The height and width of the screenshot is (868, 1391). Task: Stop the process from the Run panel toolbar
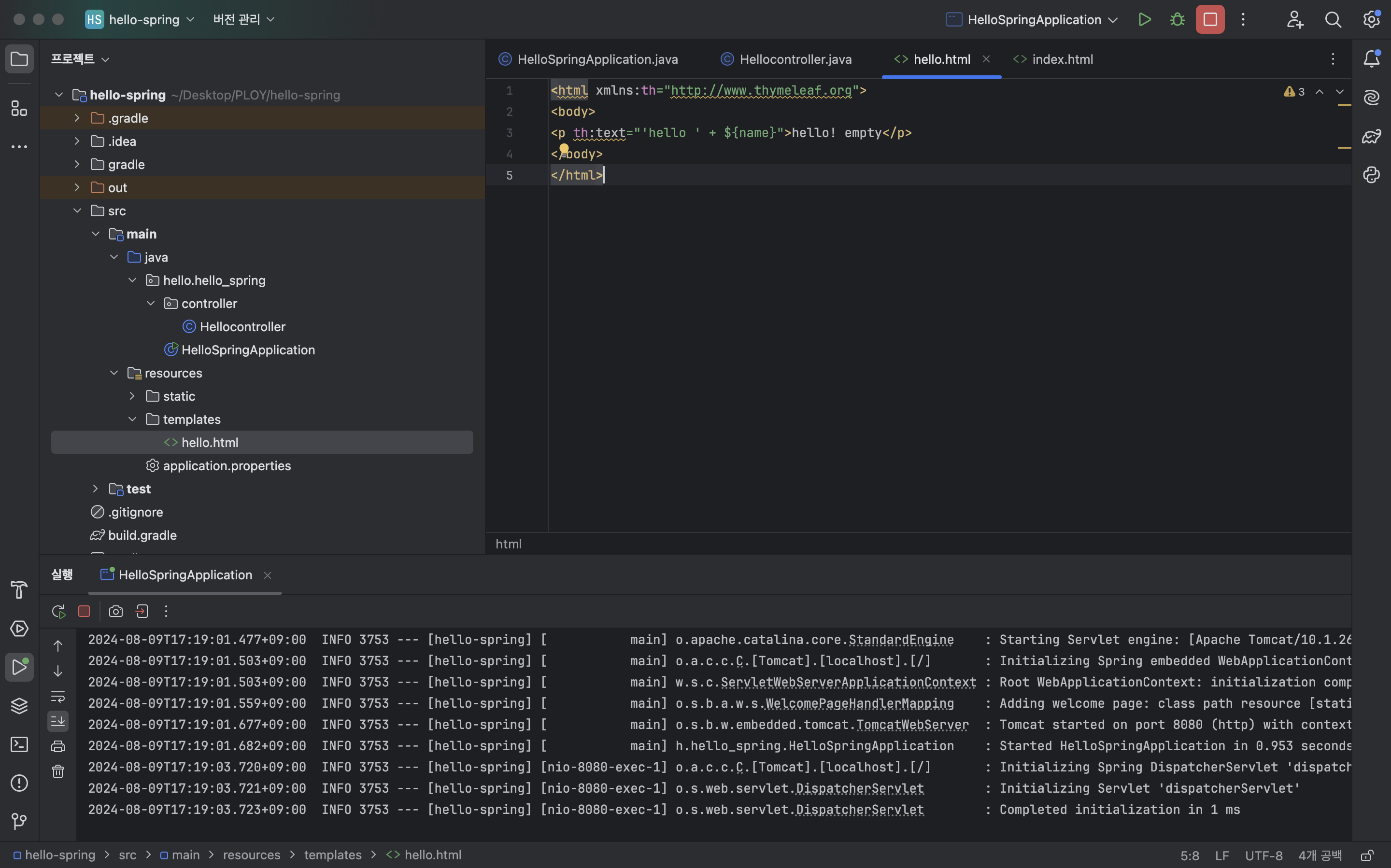click(x=84, y=611)
